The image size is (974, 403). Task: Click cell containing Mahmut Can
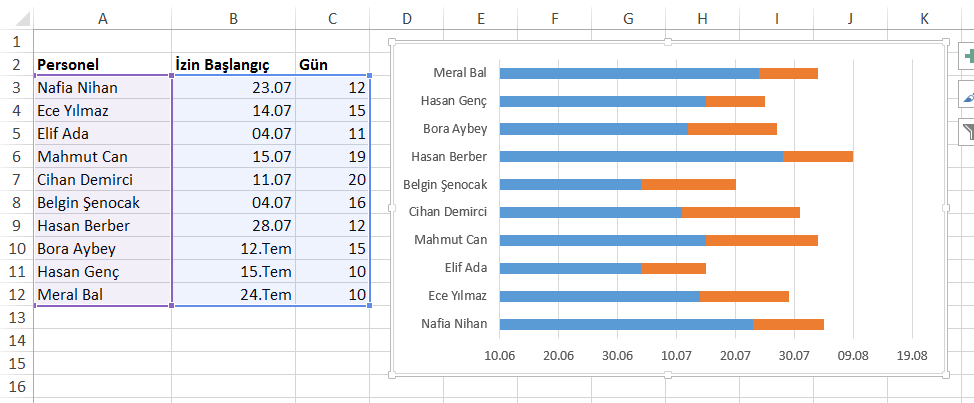[103, 157]
